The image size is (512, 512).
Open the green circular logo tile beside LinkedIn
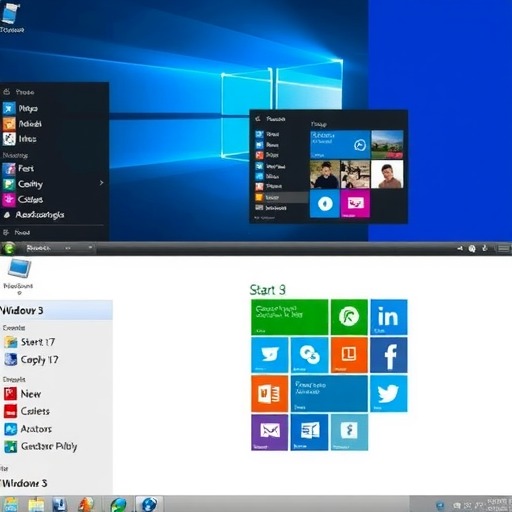pyautogui.click(x=349, y=317)
